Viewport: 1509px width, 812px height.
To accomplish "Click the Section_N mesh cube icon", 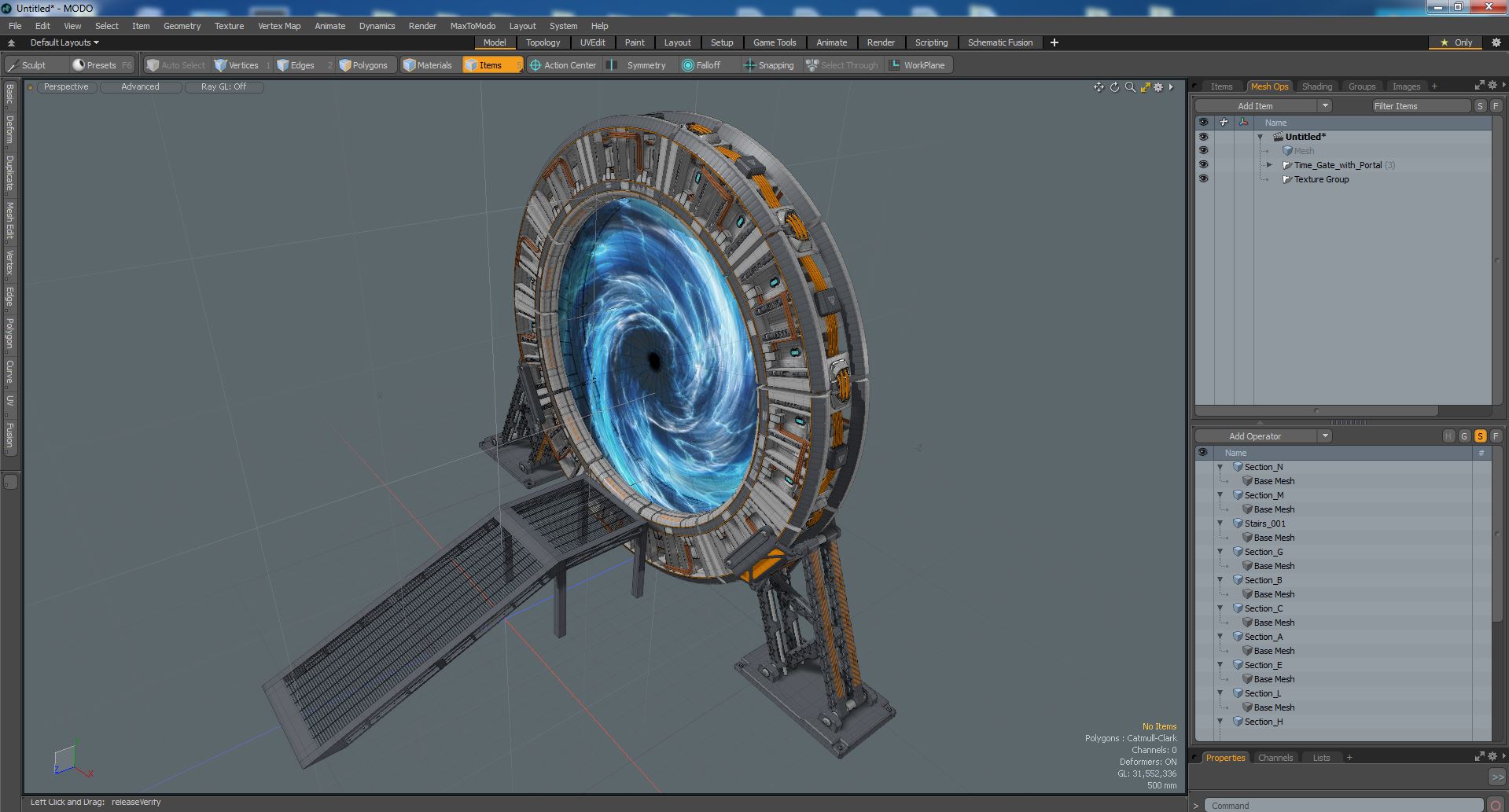I will (x=1238, y=467).
